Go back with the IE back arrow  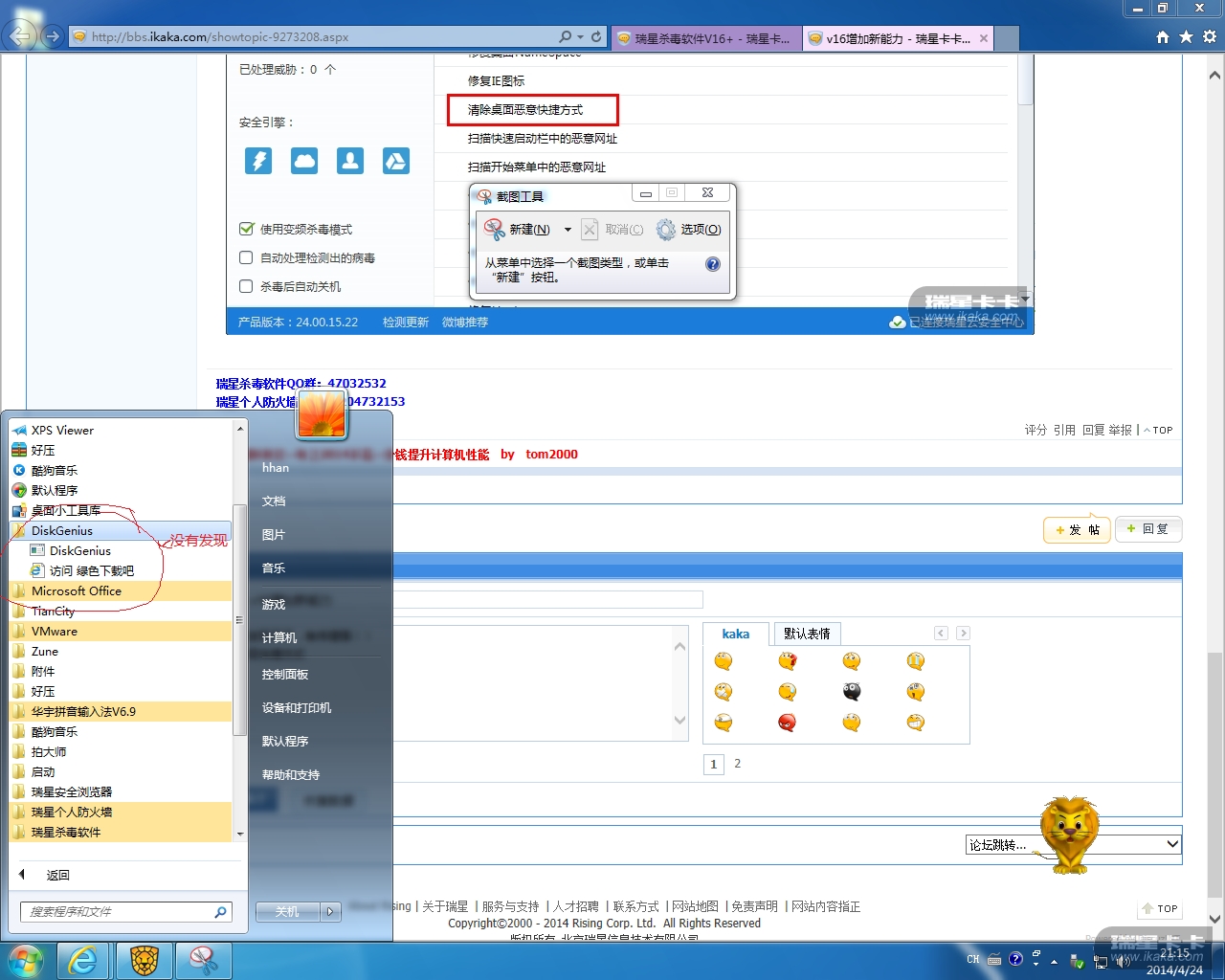19,36
